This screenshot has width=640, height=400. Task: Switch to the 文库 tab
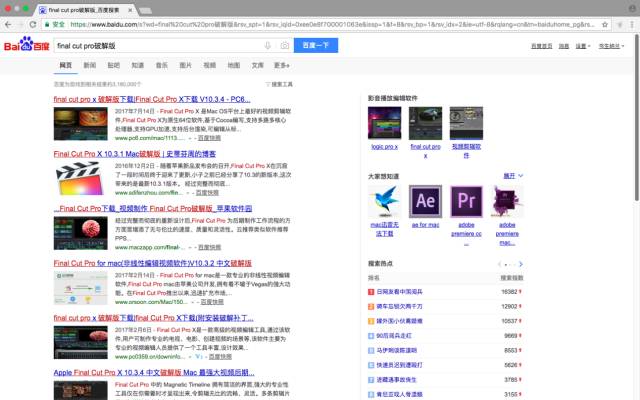pyautogui.click(x=258, y=65)
